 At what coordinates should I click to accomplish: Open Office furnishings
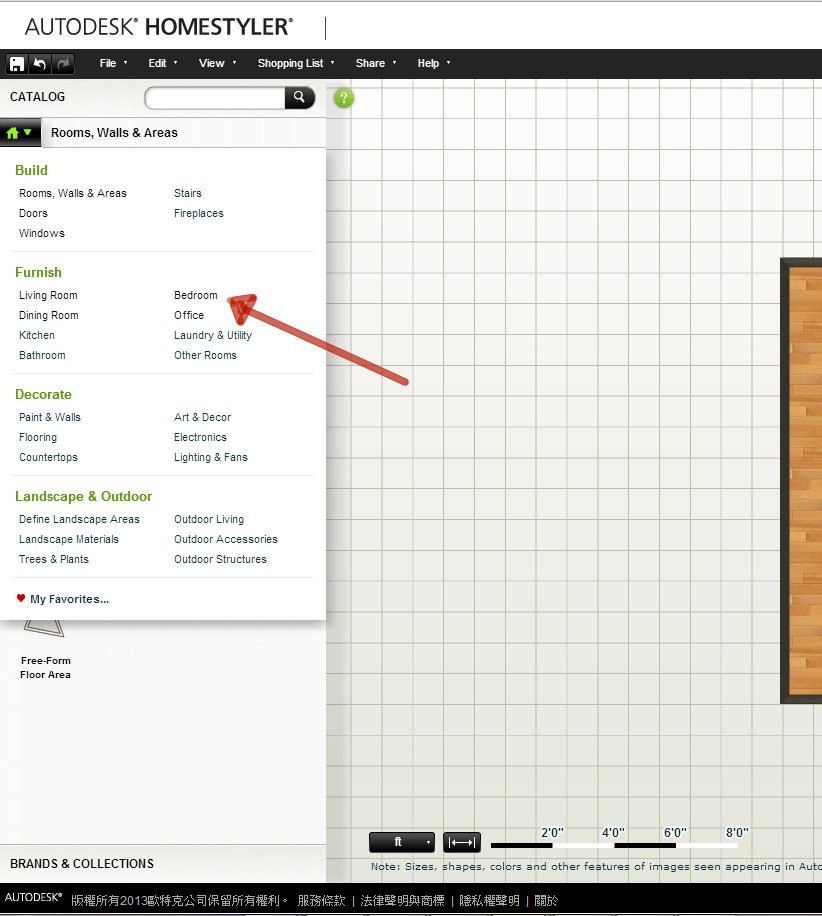[189, 315]
